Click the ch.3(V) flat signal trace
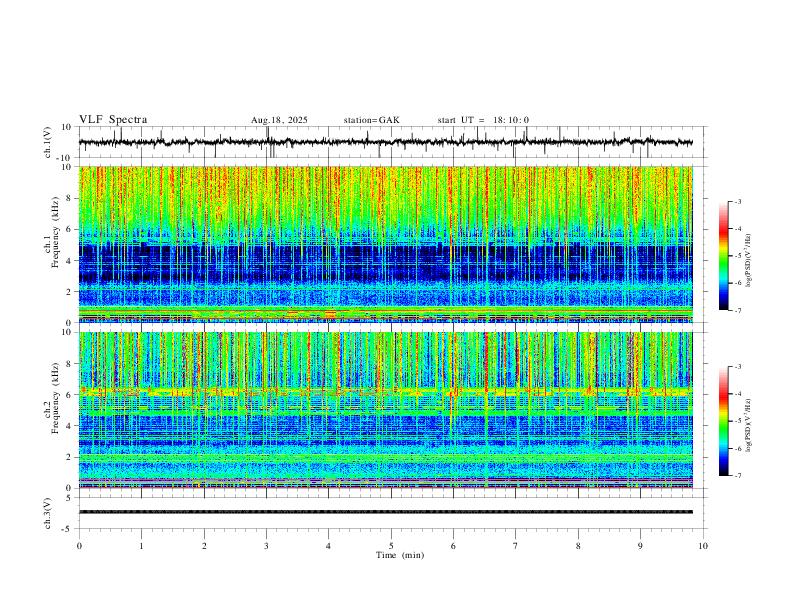The image size is (792, 612). pyautogui.click(x=390, y=512)
